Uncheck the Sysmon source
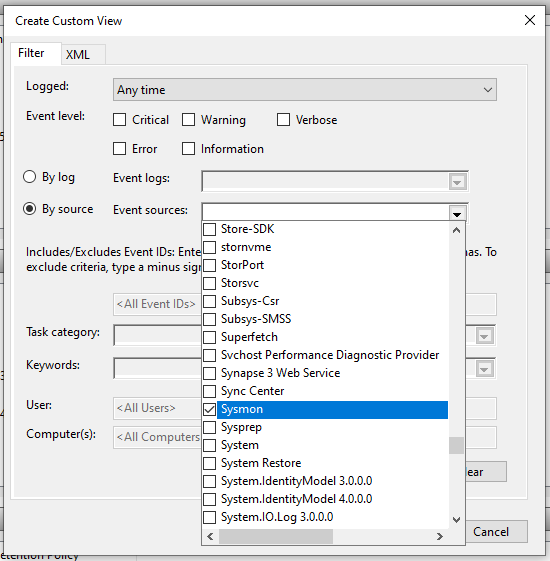This screenshot has width=550, height=561. (x=210, y=409)
